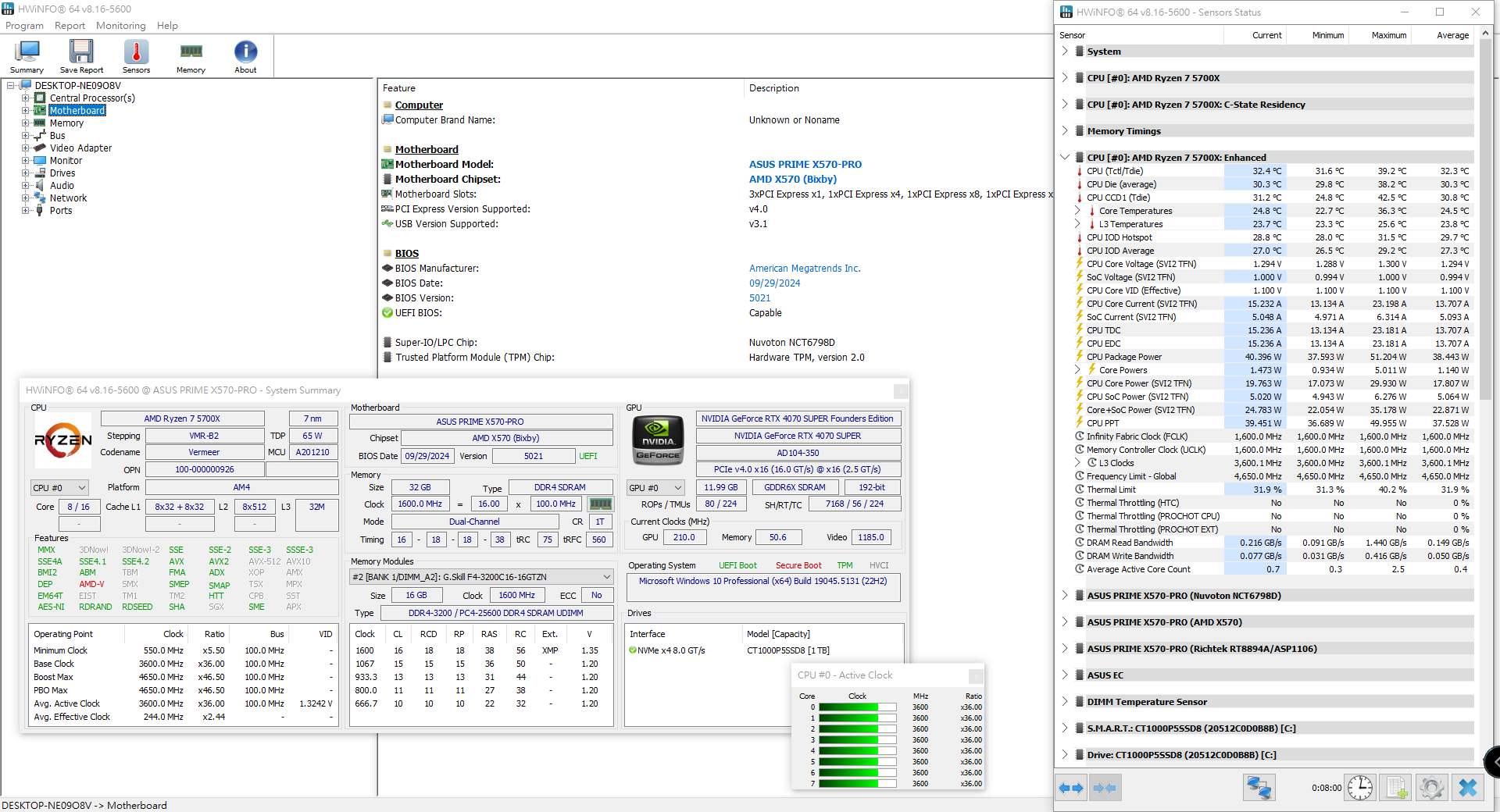Close sensors with the blue X icon
Viewport: 1500px width, 812px height.
tap(1468, 788)
